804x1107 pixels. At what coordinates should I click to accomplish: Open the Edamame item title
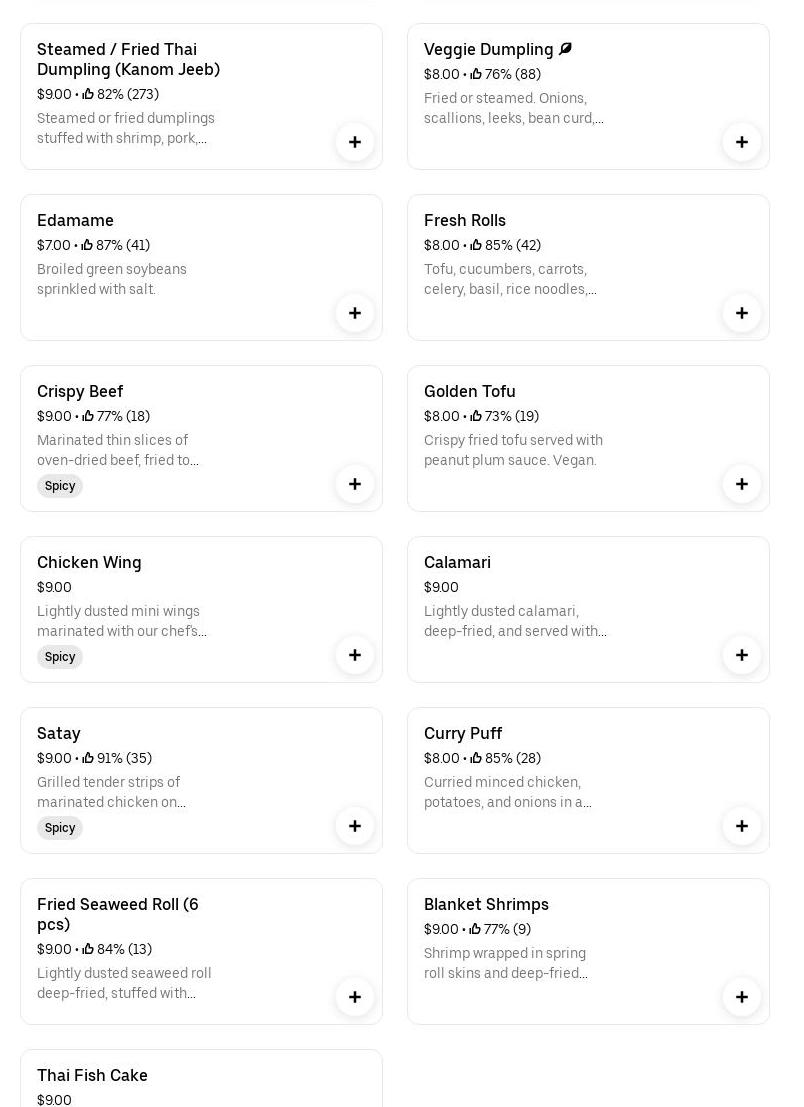[75, 220]
